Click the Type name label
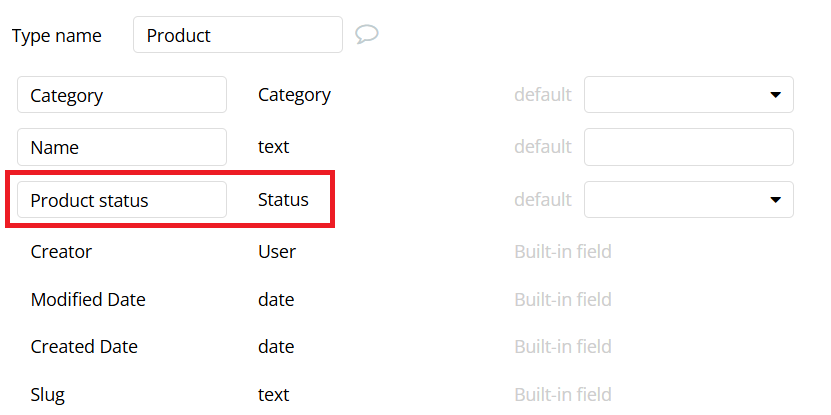Screen dimensions: 831x415 (57, 36)
